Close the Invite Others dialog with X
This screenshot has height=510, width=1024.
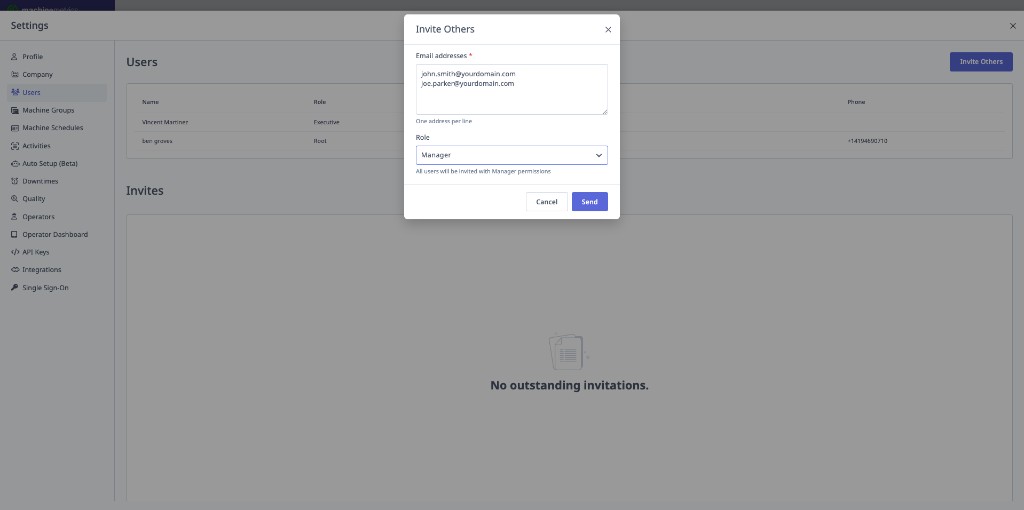608,29
